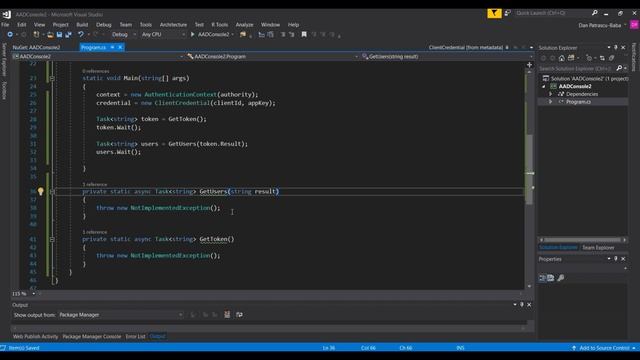Image resolution: width=640 pixels, height=360 pixels.
Task: Collapse the GetUsers method outline toggle
Action: (x=52, y=191)
